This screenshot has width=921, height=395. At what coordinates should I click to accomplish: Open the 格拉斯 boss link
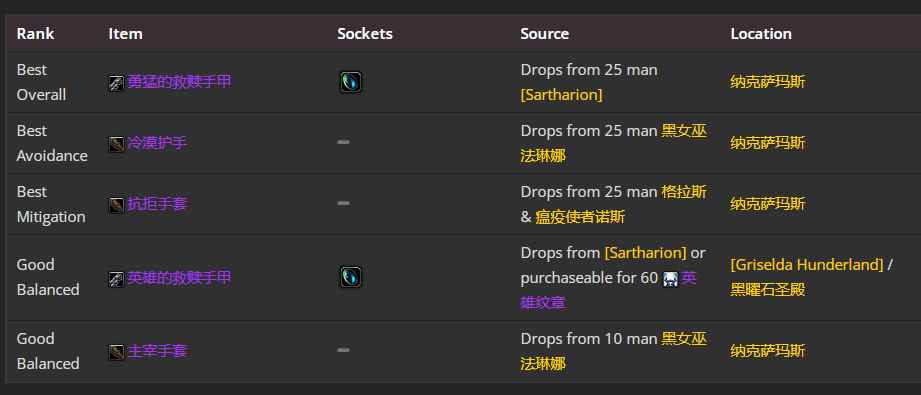(x=684, y=192)
